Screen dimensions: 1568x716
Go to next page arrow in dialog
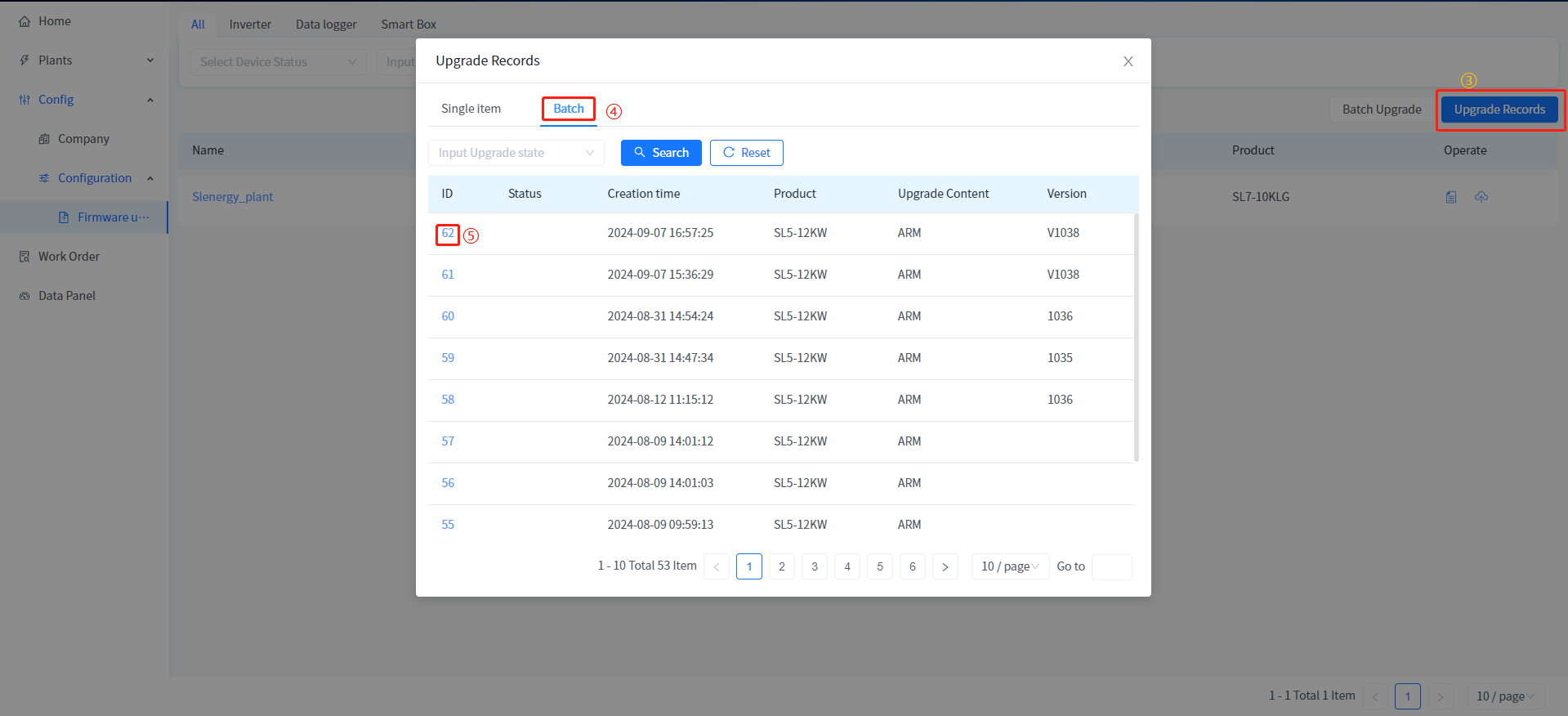(945, 566)
